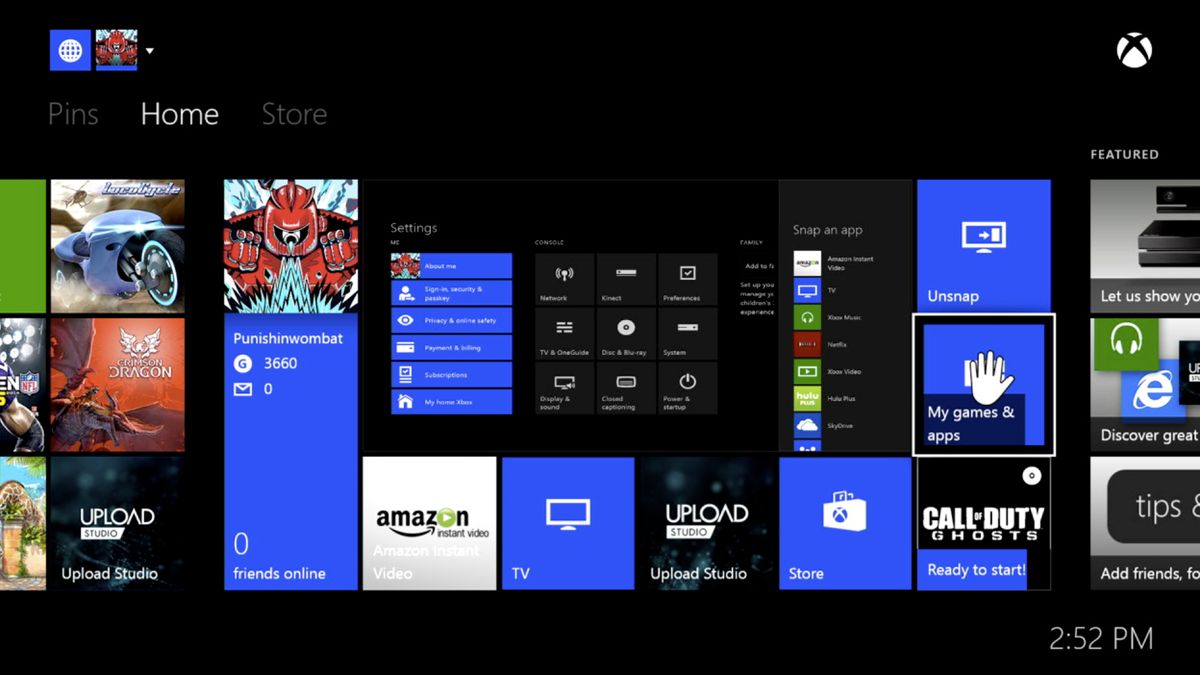The image size is (1200, 675).
Task: Switch to the Store tab
Action: point(293,114)
